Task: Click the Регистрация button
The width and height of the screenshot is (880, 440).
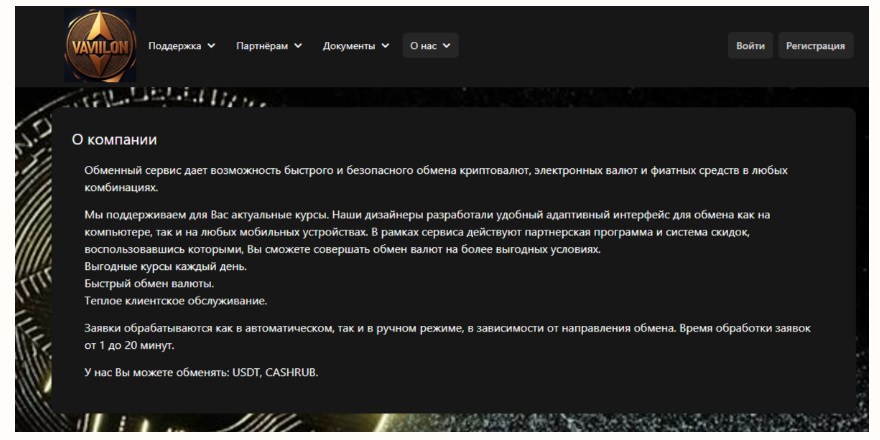Action: coord(815,46)
